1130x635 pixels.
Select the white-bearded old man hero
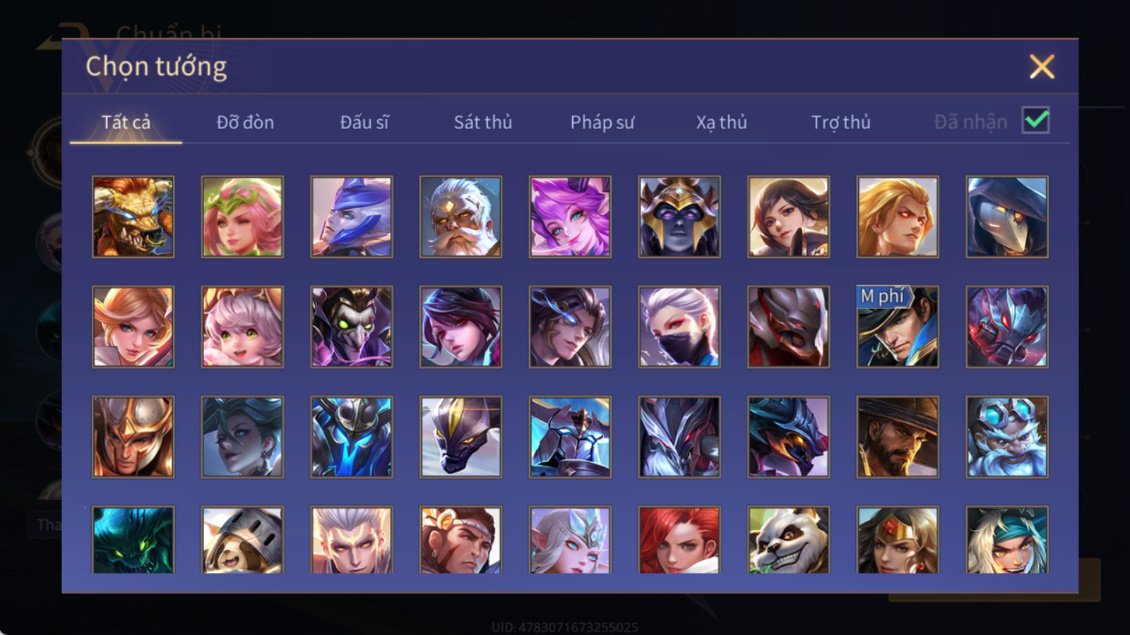(461, 217)
